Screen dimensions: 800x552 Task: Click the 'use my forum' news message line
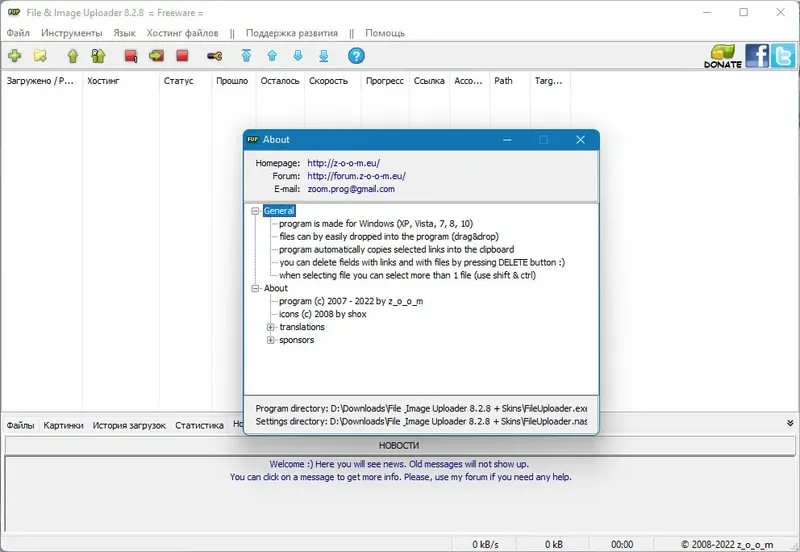click(x=401, y=477)
